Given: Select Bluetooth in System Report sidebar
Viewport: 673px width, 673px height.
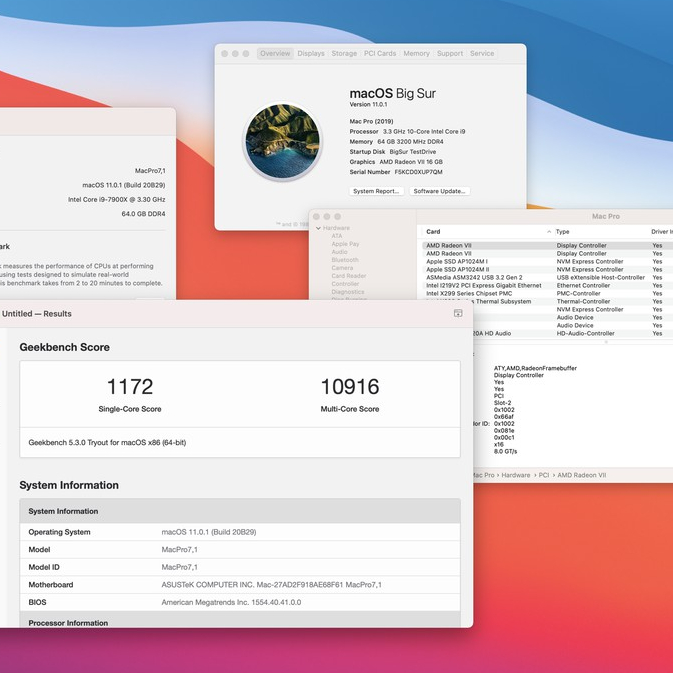Looking at the screenshot, I should click(x=345, y=260).
